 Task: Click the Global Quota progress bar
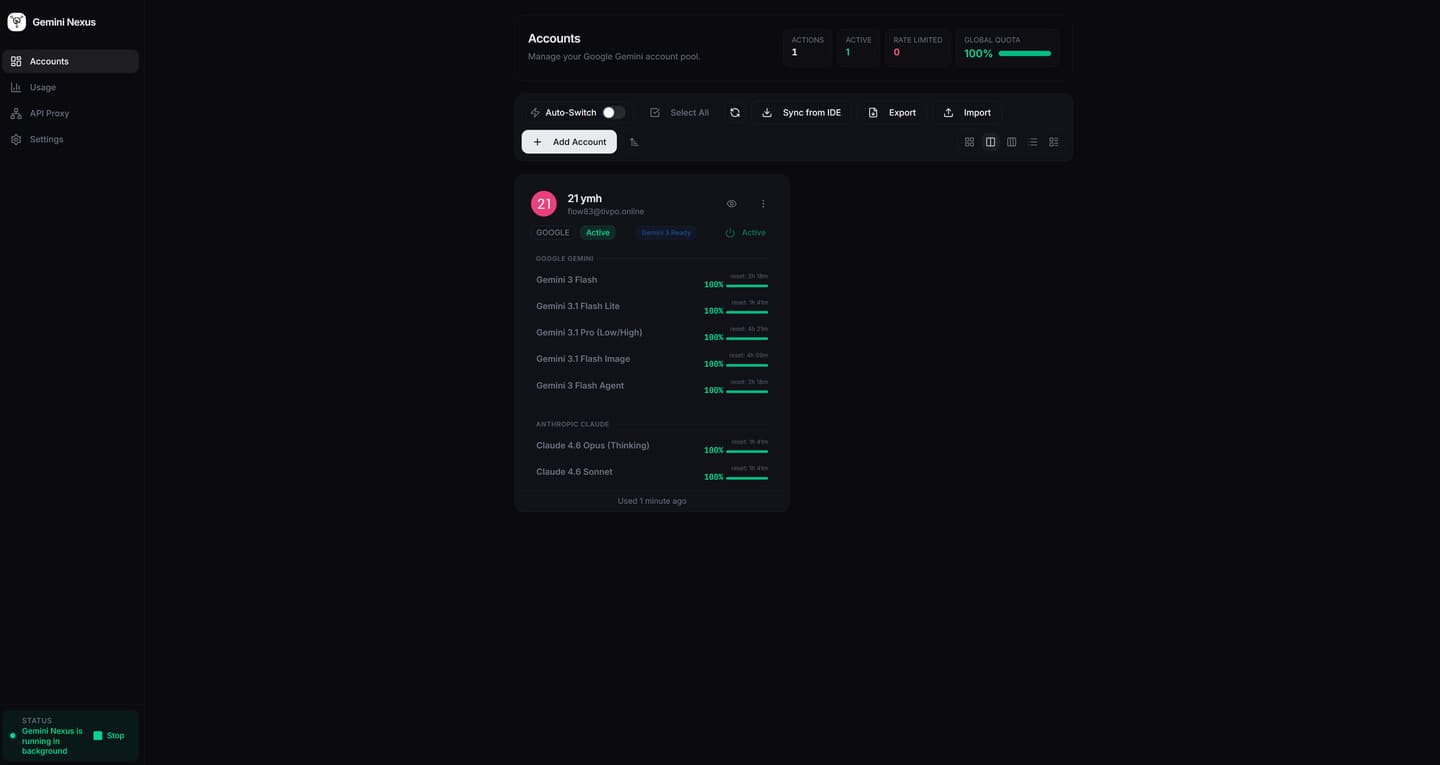point(1025,53)
